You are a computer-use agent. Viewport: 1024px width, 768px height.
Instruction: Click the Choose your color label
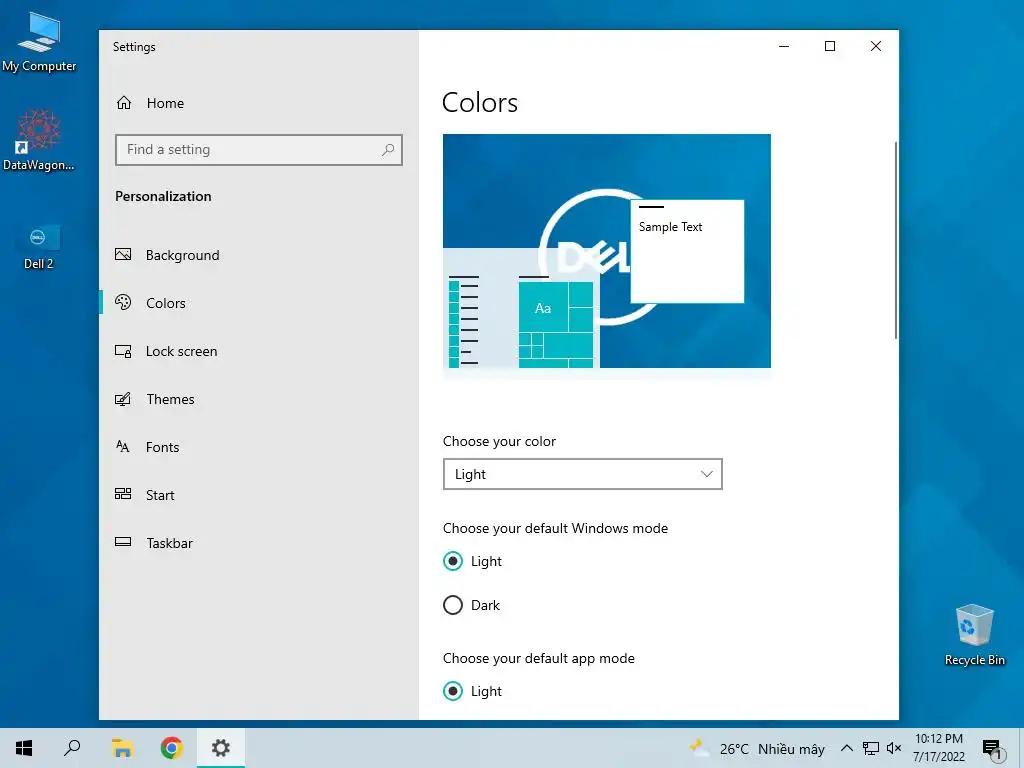click(499, 441)
